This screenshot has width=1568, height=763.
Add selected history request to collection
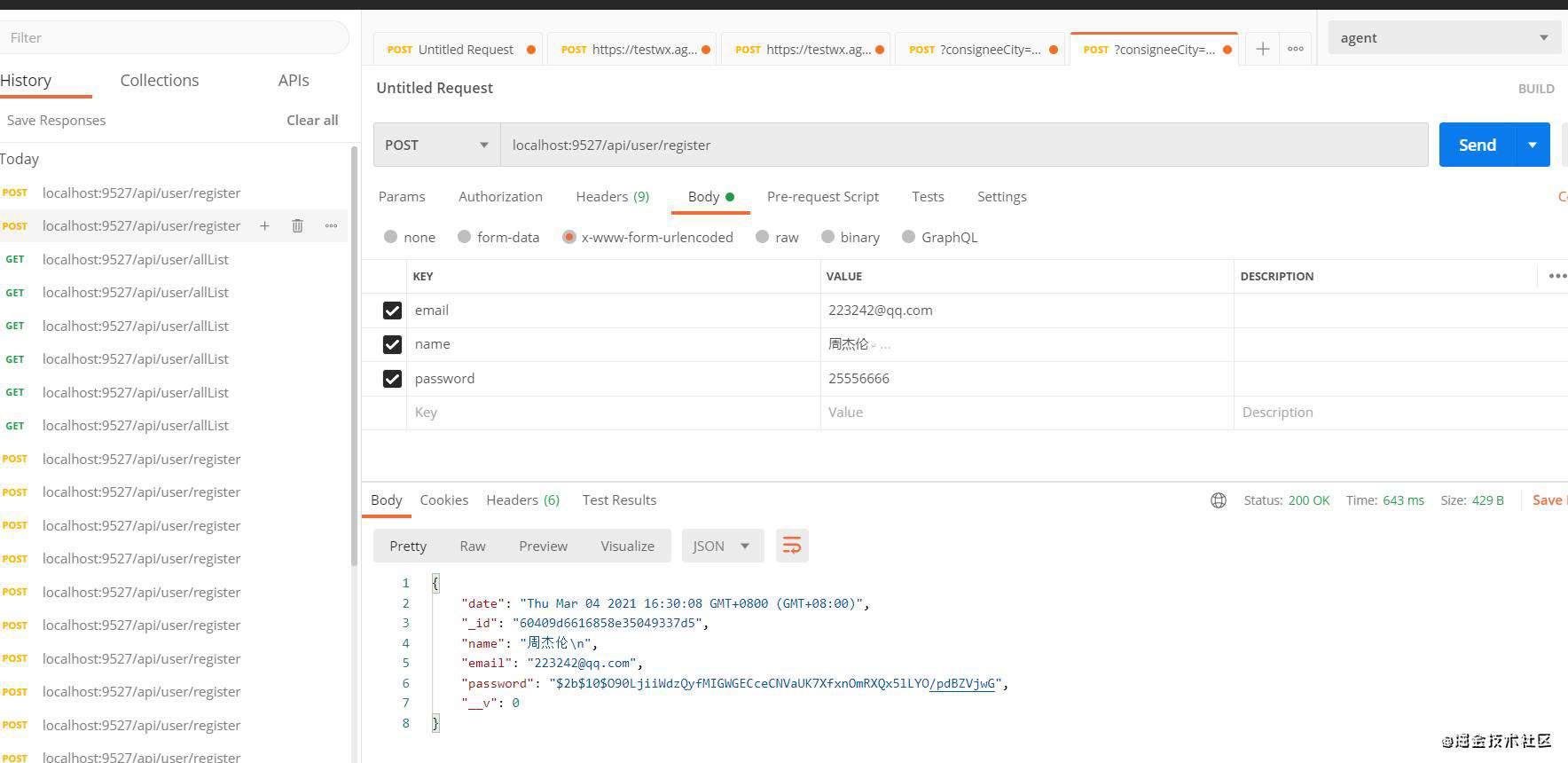264,225
